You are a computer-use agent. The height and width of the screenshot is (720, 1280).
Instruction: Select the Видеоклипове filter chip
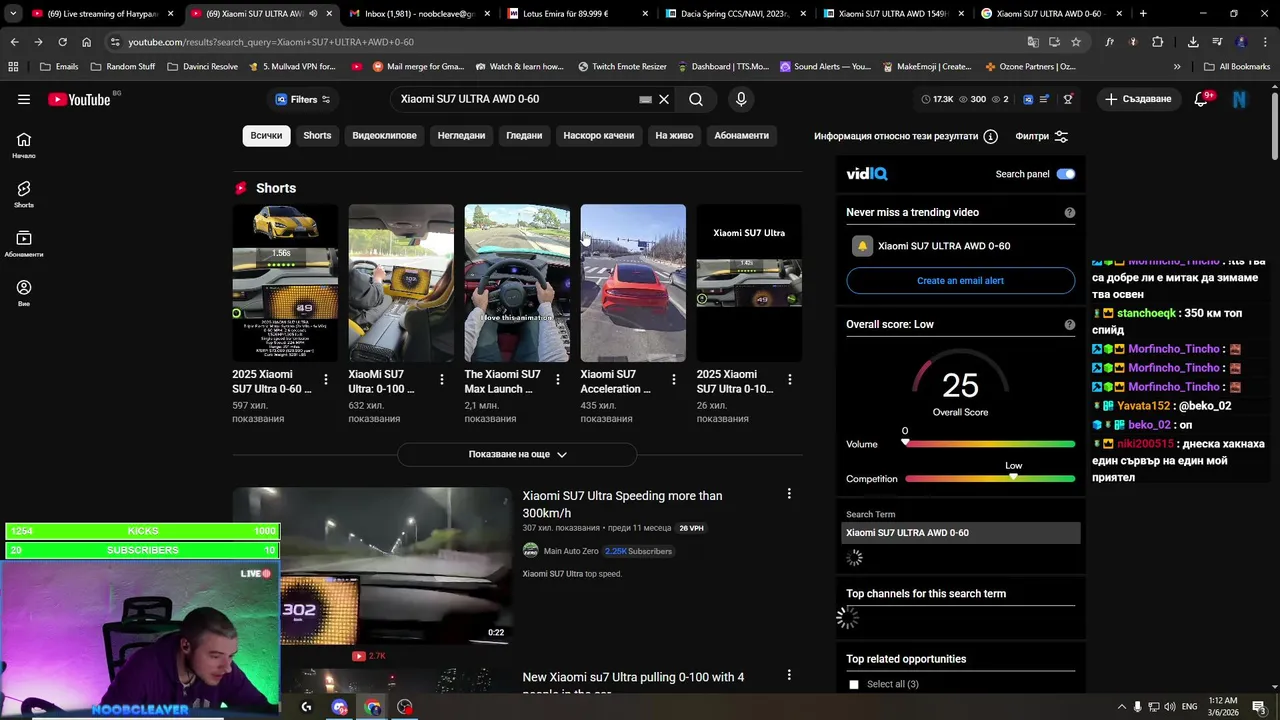(x=384, y=135)
